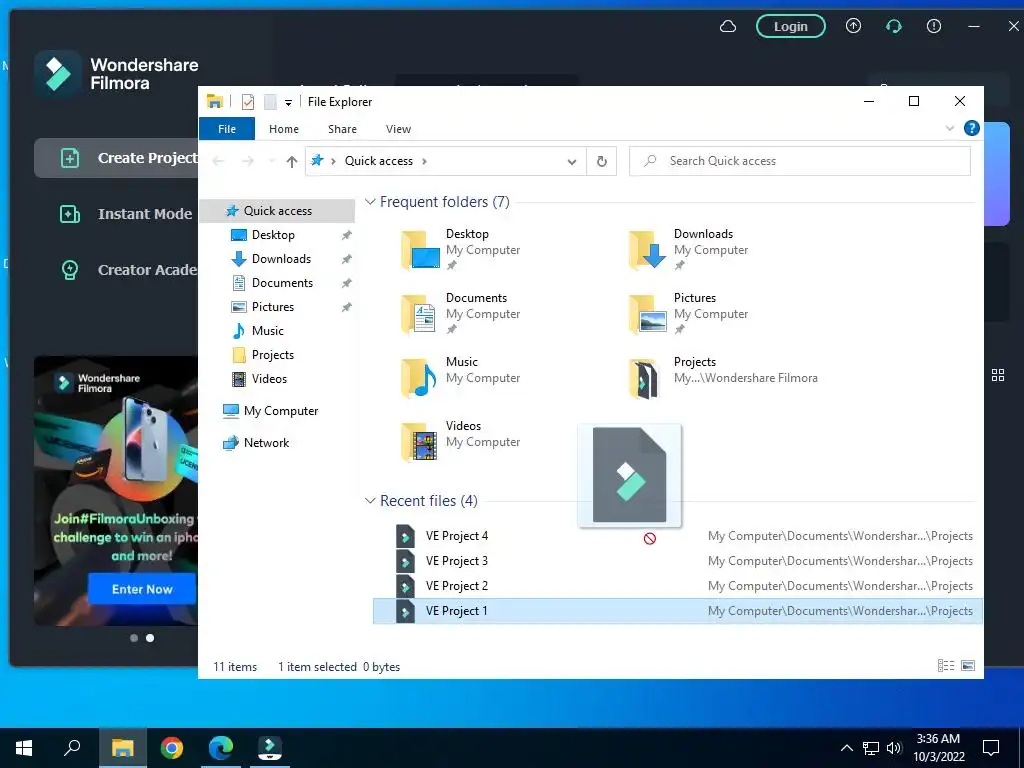Image resolution: width=1024 pixels, height=768 pixels.
Task: Click taskbar search magnifier
Action: point(72,748)
